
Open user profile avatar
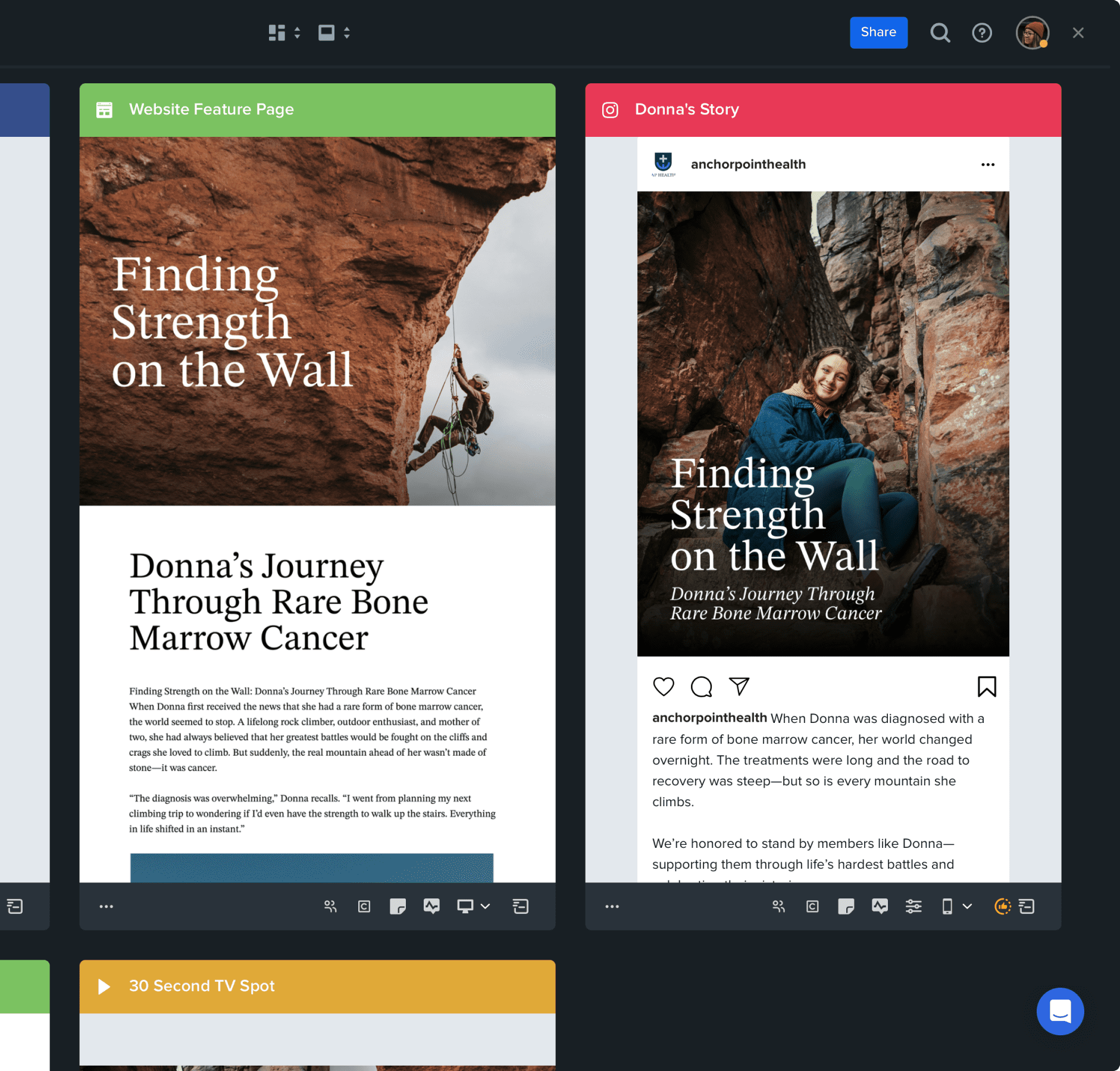coord(1032,33)
